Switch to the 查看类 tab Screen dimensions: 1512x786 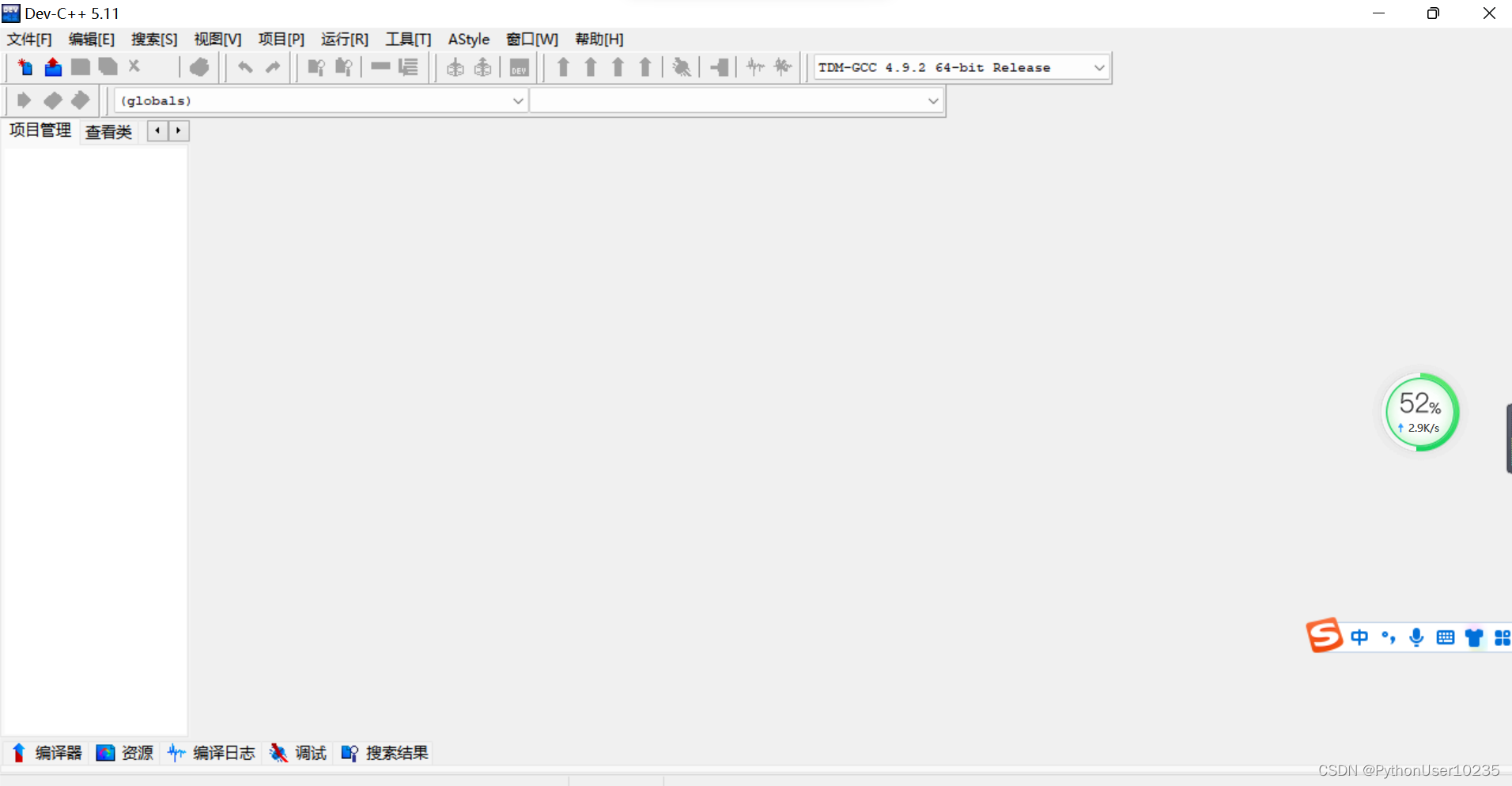(108, 132)
